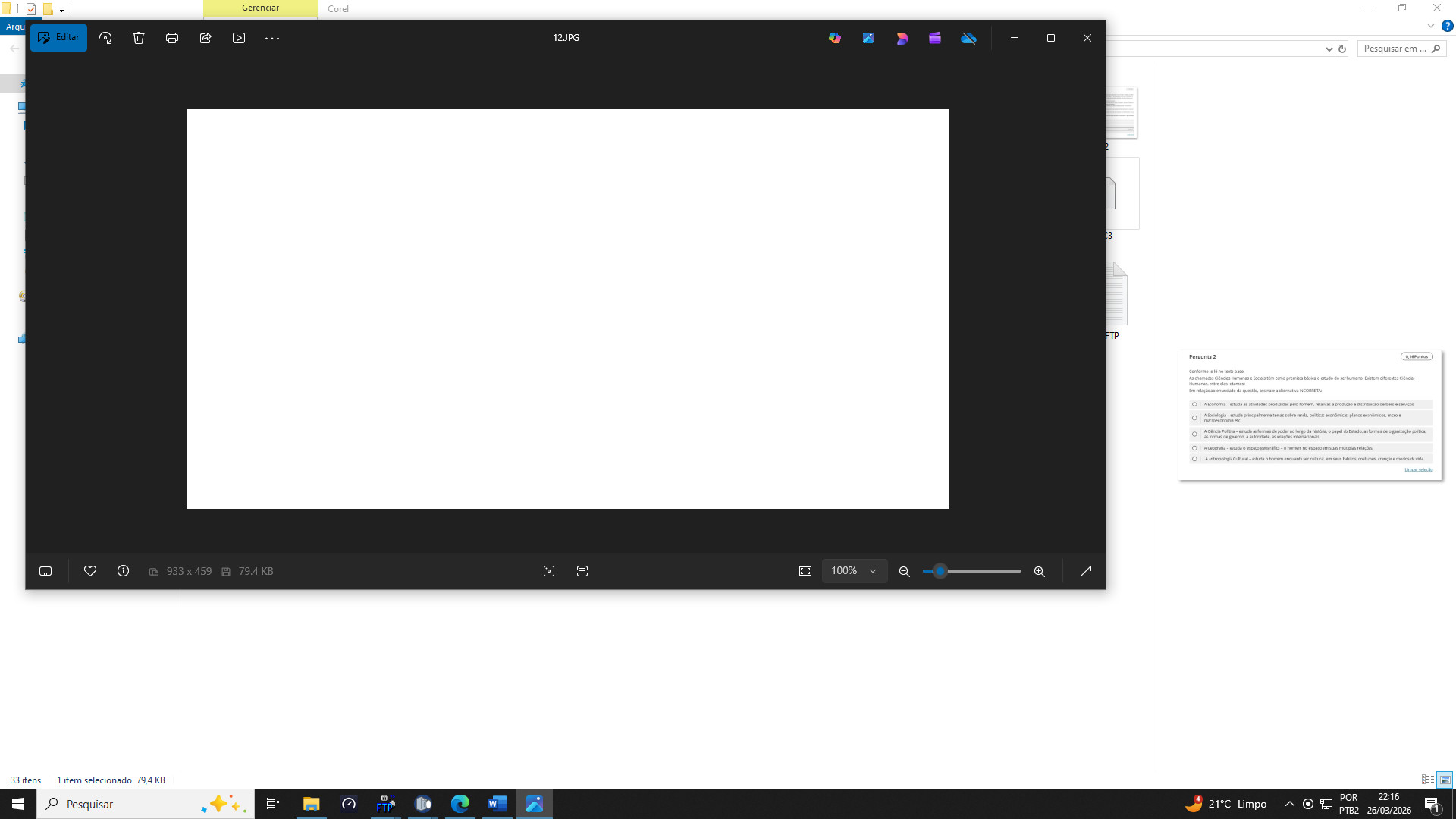
Task: Click the Editar button
Action: pyautogui.click(x=58, y=38)
